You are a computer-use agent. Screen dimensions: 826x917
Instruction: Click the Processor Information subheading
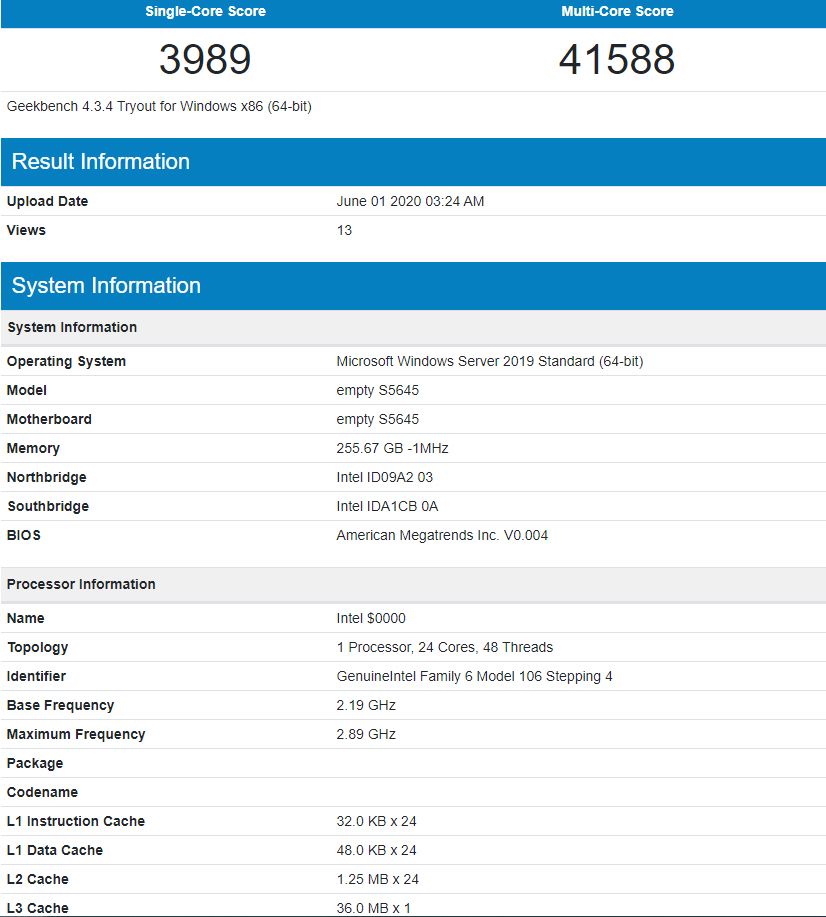(x=81, y=584)
